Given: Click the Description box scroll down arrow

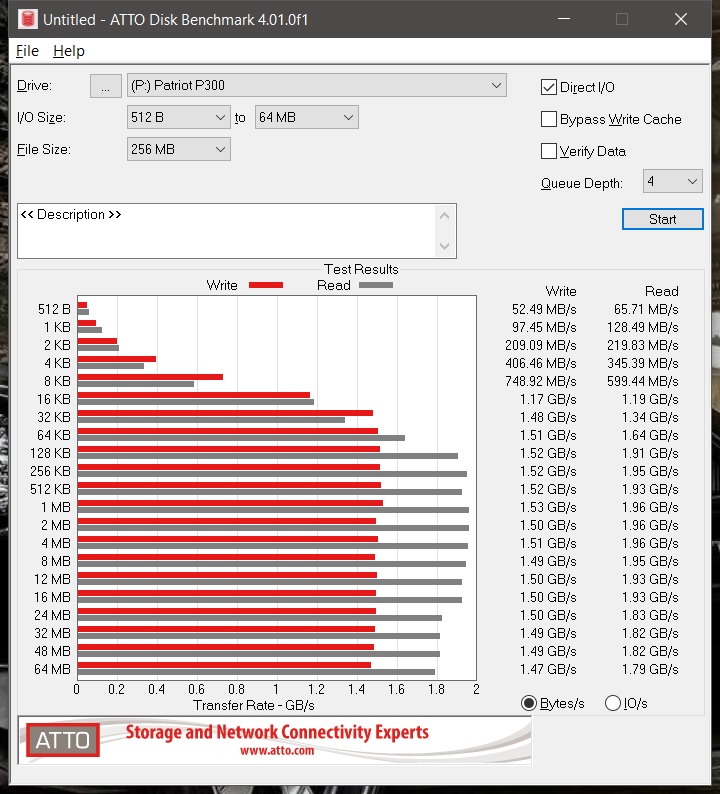Looking at the screenshot, I should pos(445,246).
